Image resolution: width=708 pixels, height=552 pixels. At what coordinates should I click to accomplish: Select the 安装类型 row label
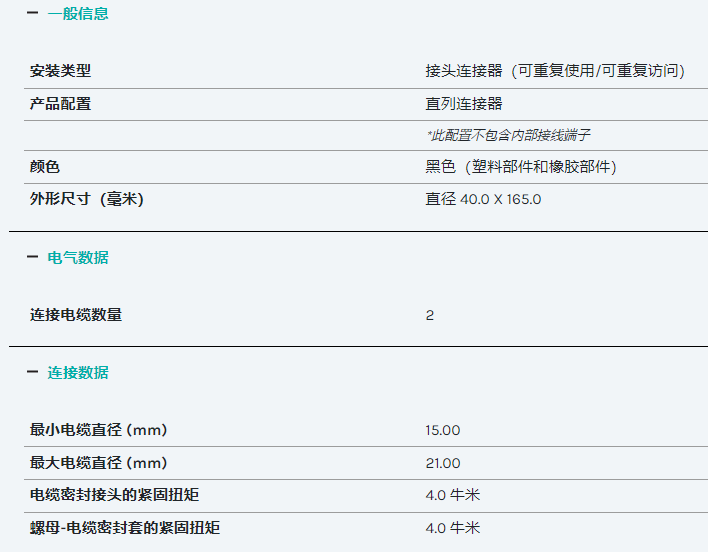coord(61,71)
